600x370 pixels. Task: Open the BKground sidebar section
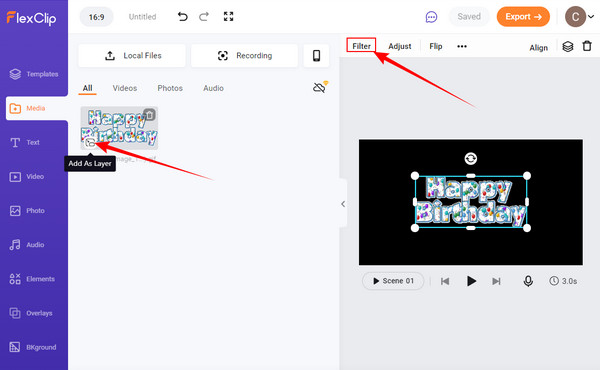pos(33,347)
